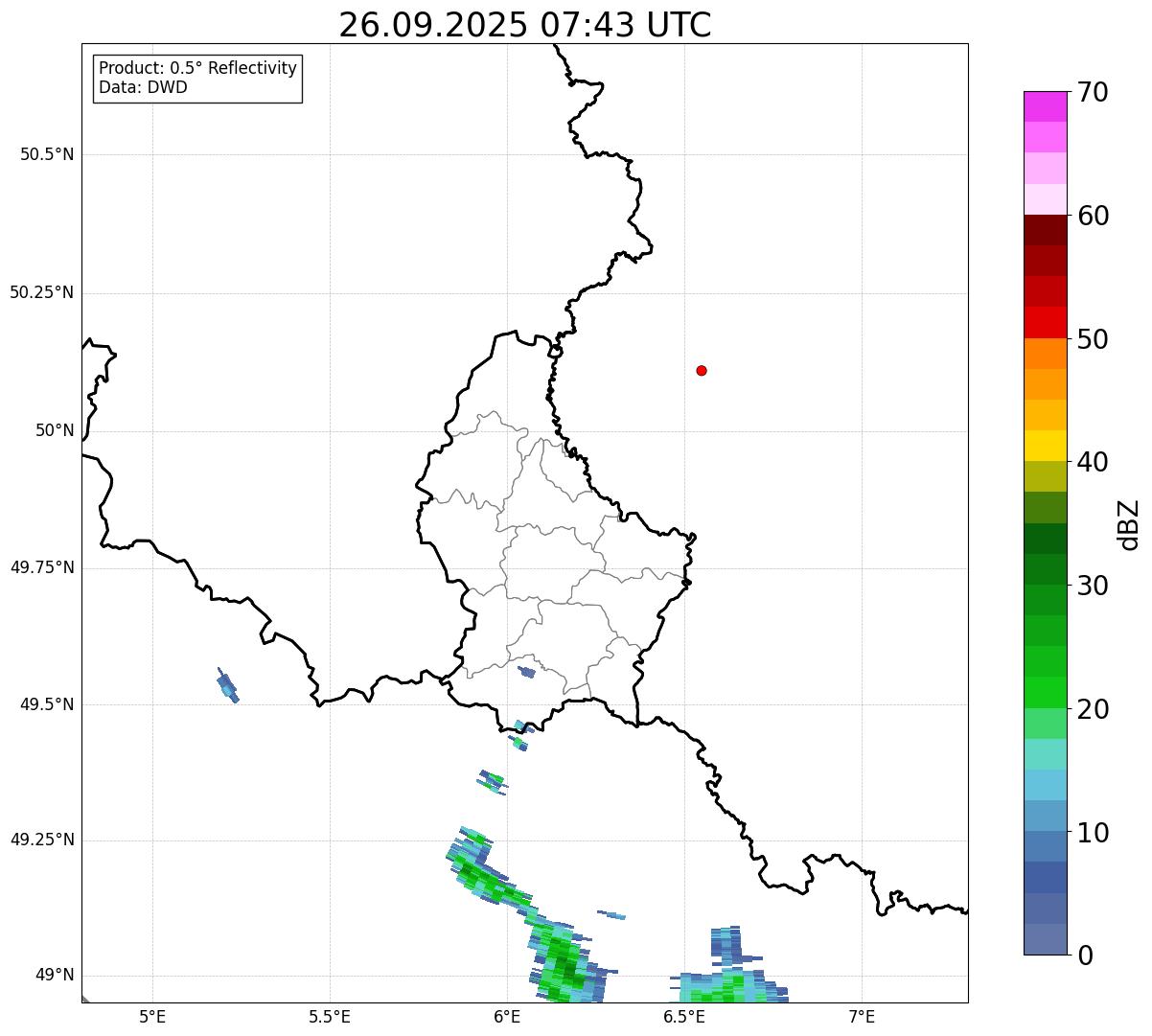
Task: Click the colorbar tick label 10
Action: point(1094,833)
